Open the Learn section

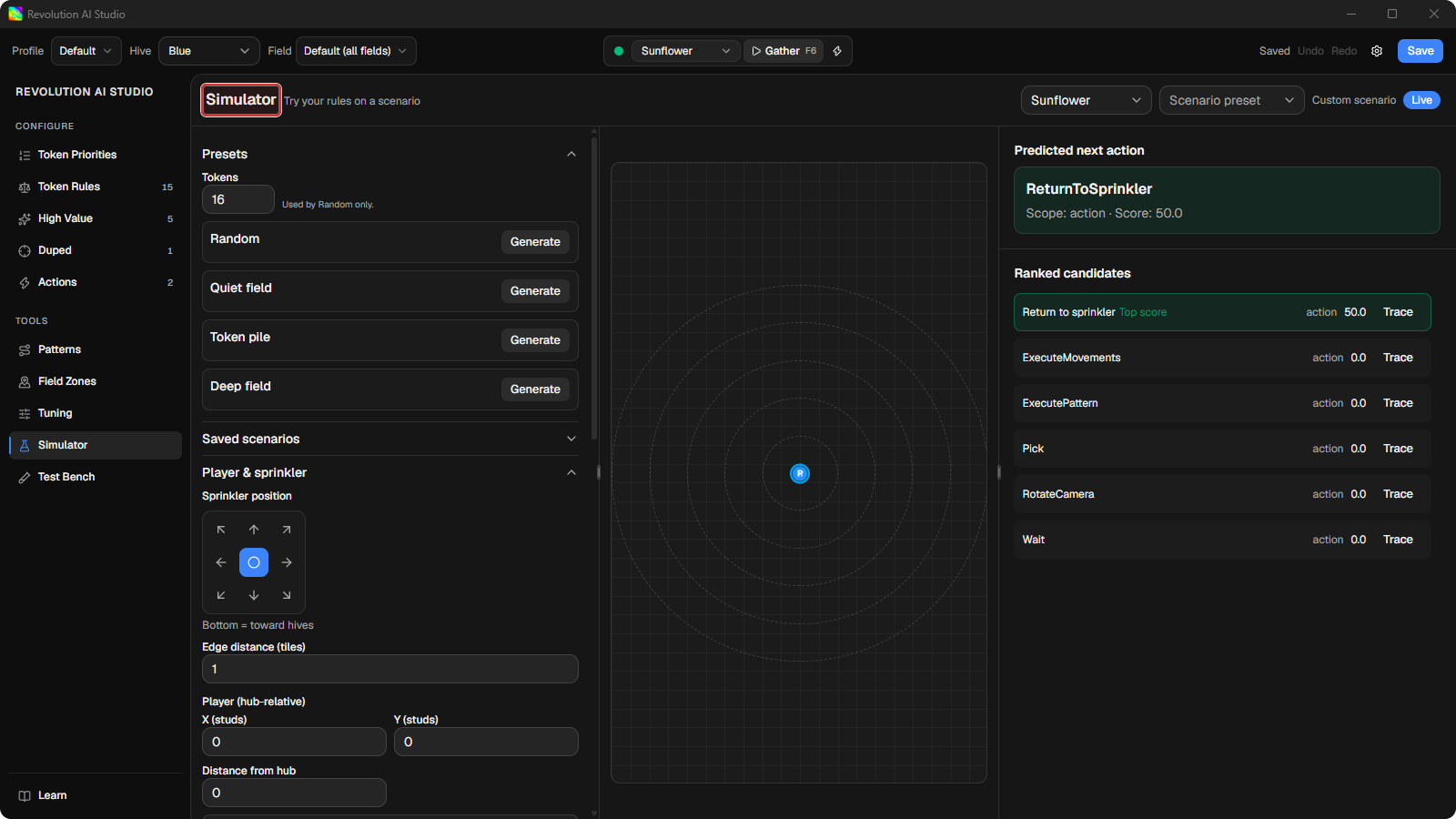[x=96, y=795]
